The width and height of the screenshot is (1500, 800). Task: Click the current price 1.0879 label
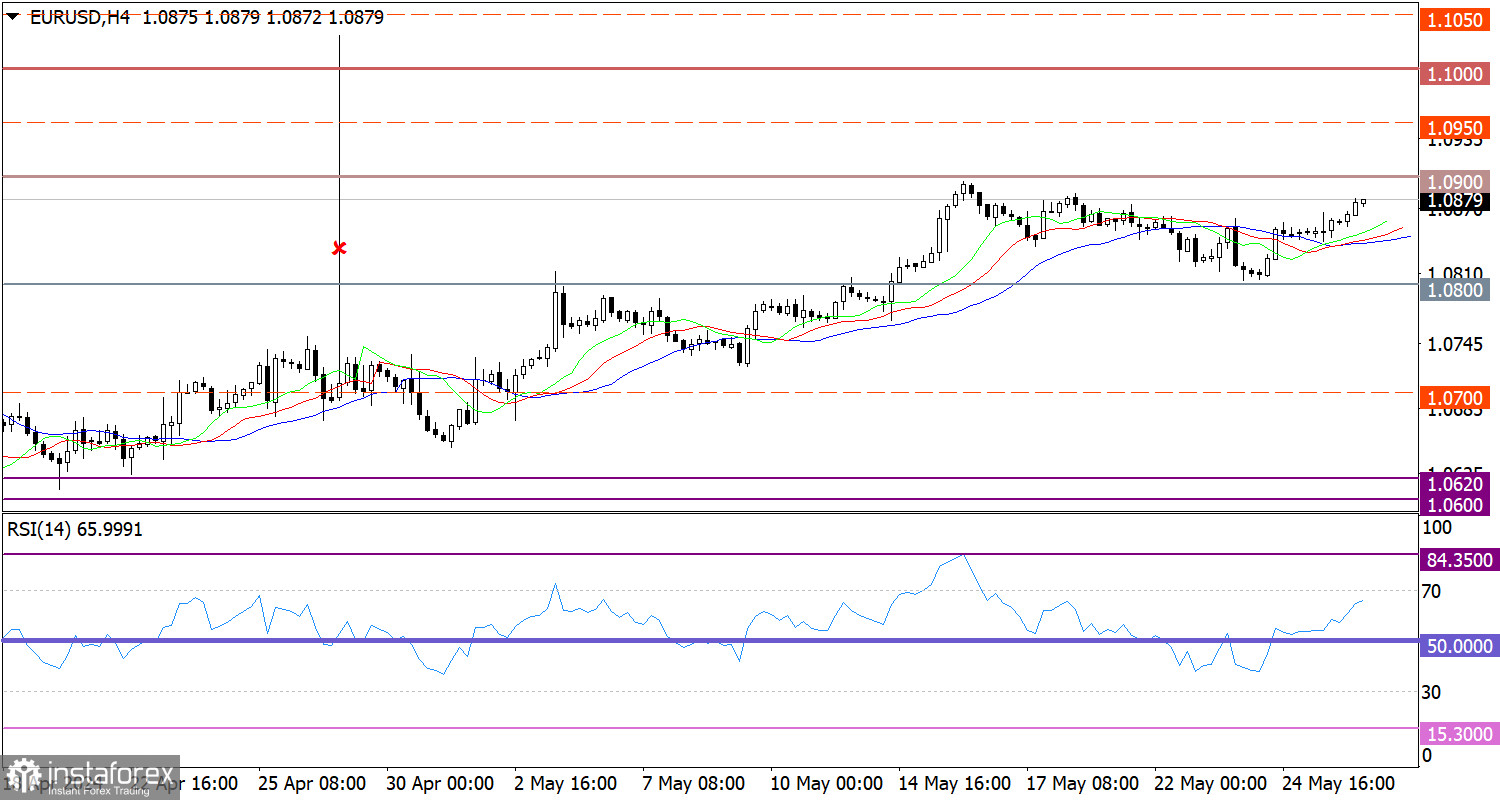(x=1454, y=200)
